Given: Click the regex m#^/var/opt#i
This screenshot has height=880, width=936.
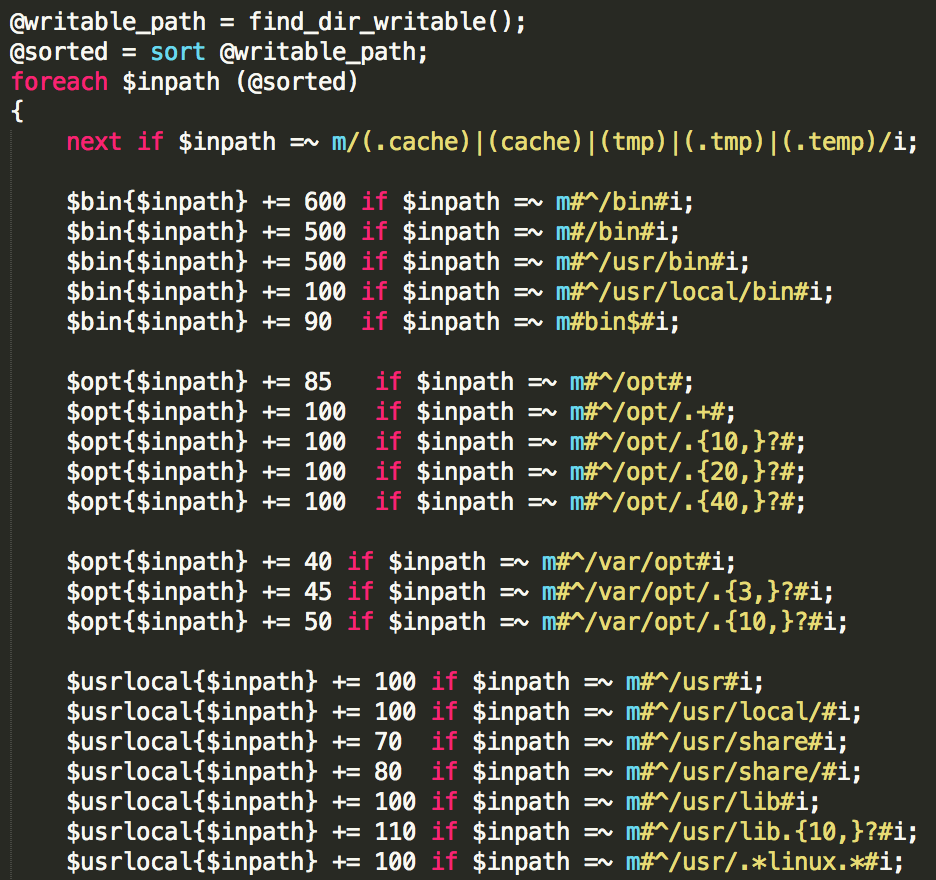Looking at the screenshot, I should tap(633, 562).
